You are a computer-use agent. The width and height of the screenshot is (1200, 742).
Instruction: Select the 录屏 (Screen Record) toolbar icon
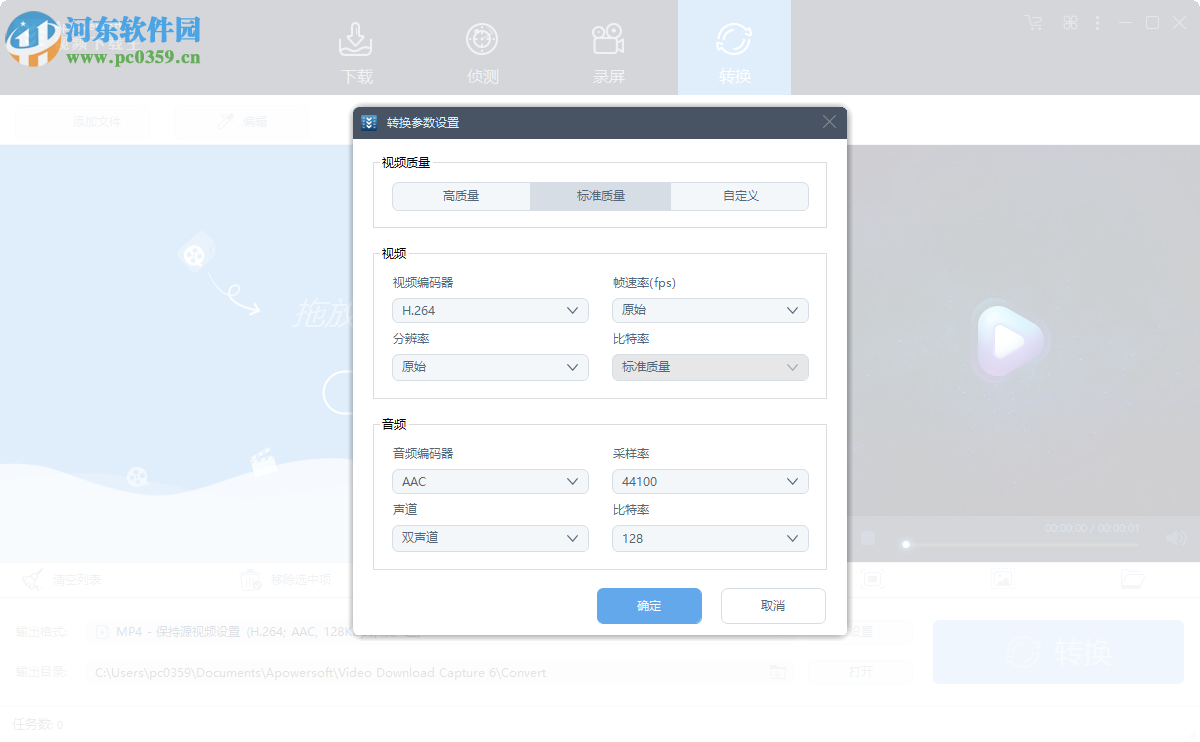click(608, 47)
